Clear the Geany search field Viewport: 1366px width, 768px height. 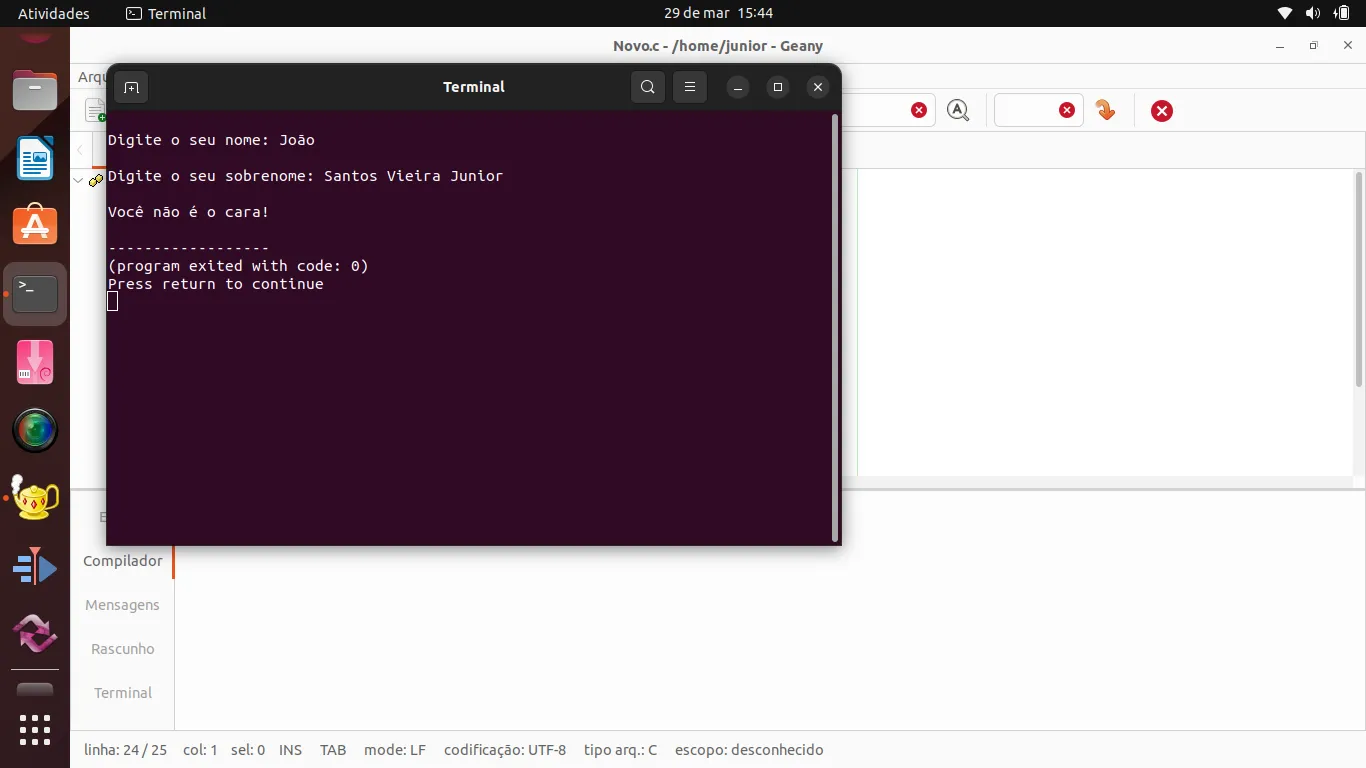coord(918,110)
